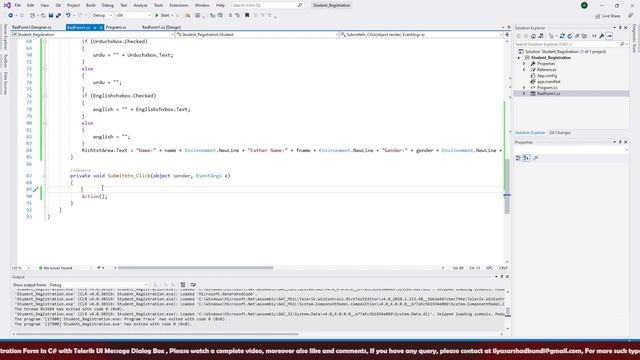640x360 pixels.
Task: Close the Properties panel
Action: click(x=626, y=142)
